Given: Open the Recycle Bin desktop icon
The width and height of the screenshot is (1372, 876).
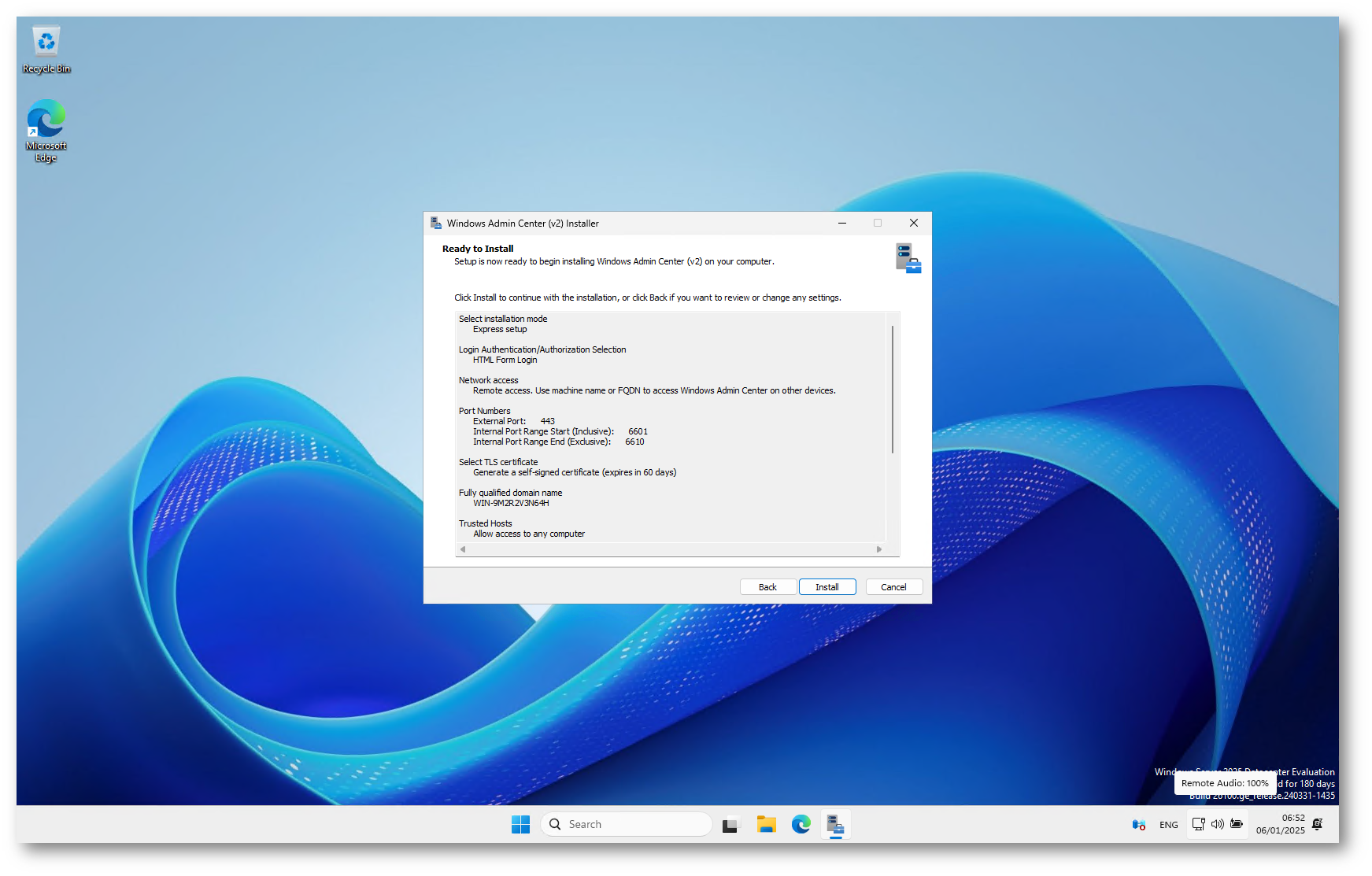Looking at the screenshot, I should (46, 50).
